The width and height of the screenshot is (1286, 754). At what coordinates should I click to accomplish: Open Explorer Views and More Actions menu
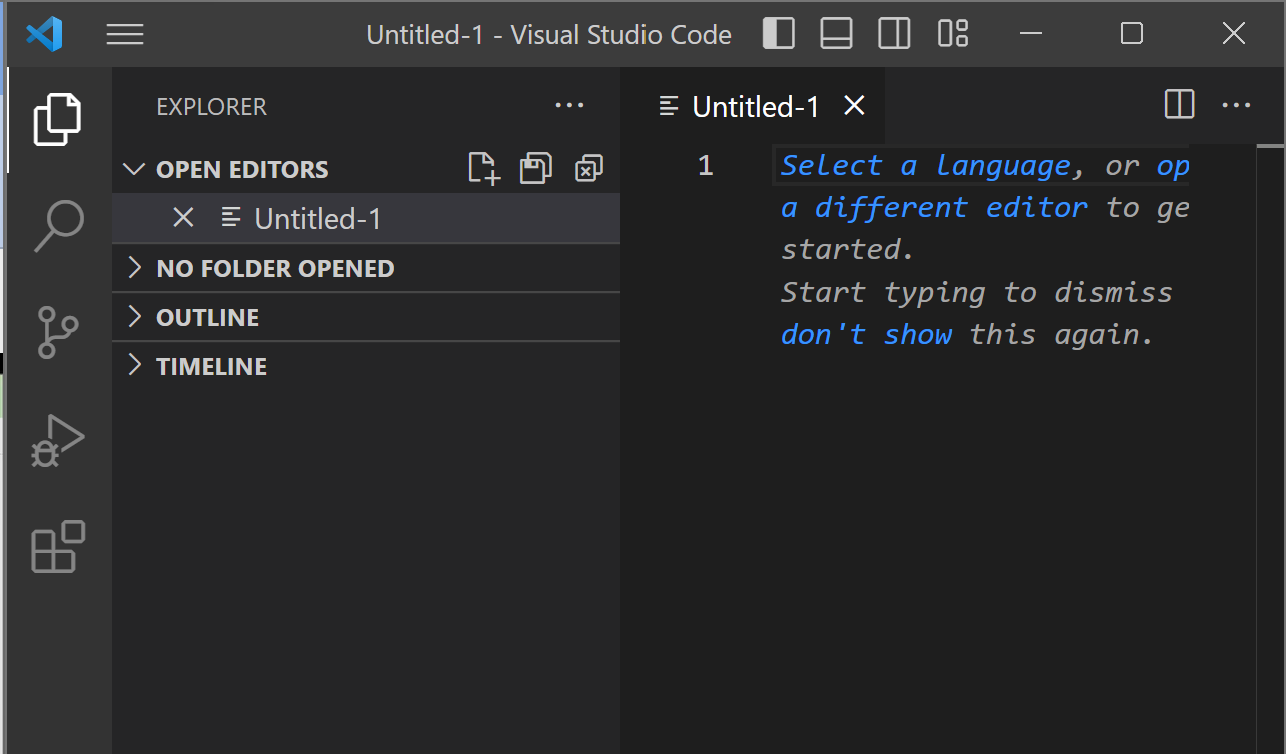pyautogui.click(x=569, y=106)
